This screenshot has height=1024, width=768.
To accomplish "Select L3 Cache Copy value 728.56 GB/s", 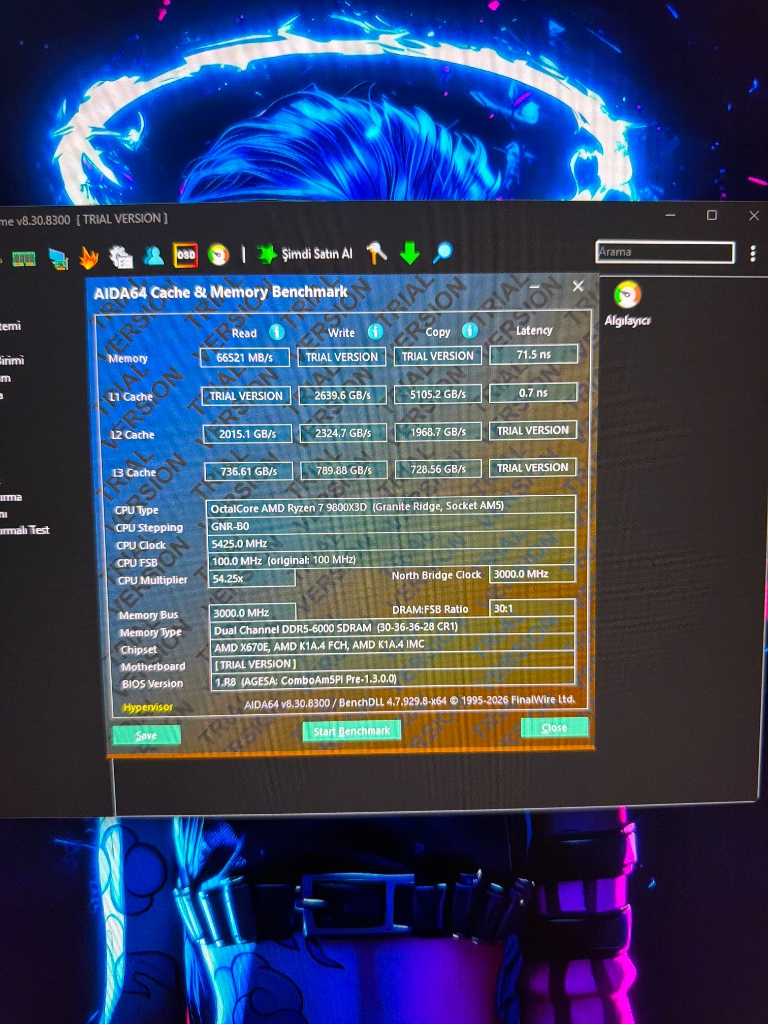I will pyautogui.click(x=438, y=469).
